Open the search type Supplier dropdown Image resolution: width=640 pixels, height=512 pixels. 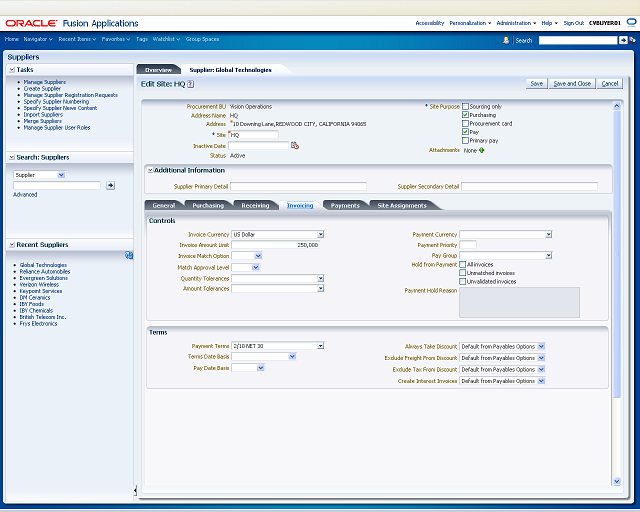point(61,175)
